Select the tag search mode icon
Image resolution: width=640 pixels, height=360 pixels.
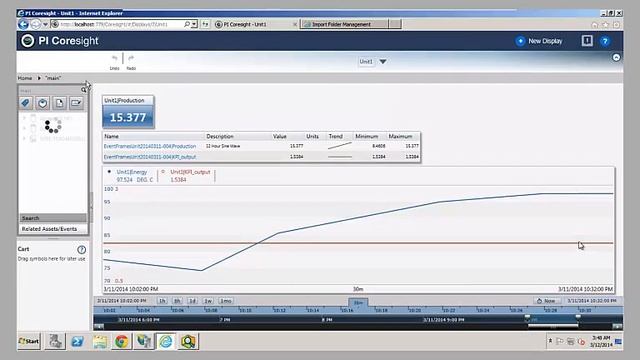coord(26,103)
